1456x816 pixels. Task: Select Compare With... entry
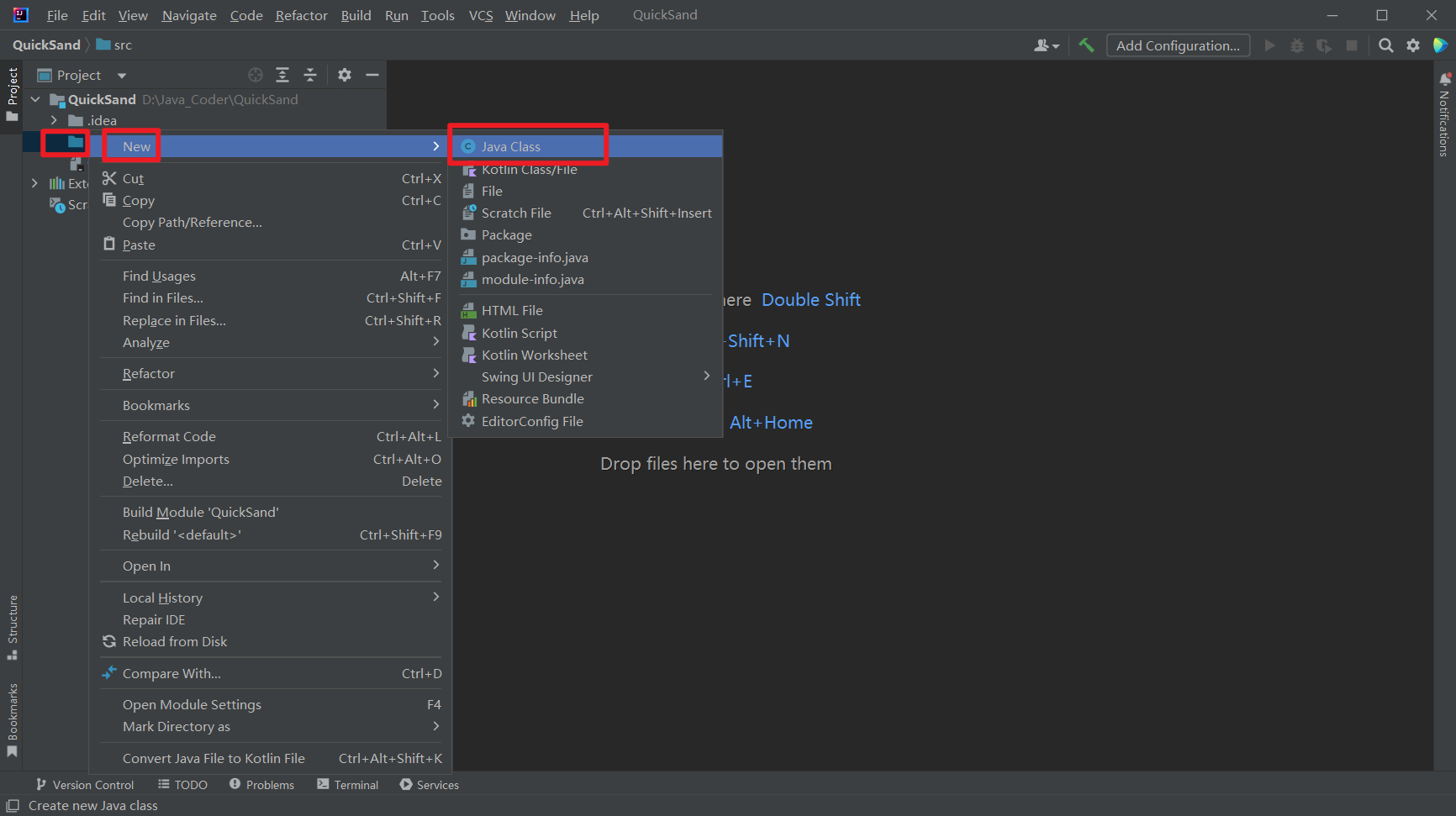tap(271, 673)
